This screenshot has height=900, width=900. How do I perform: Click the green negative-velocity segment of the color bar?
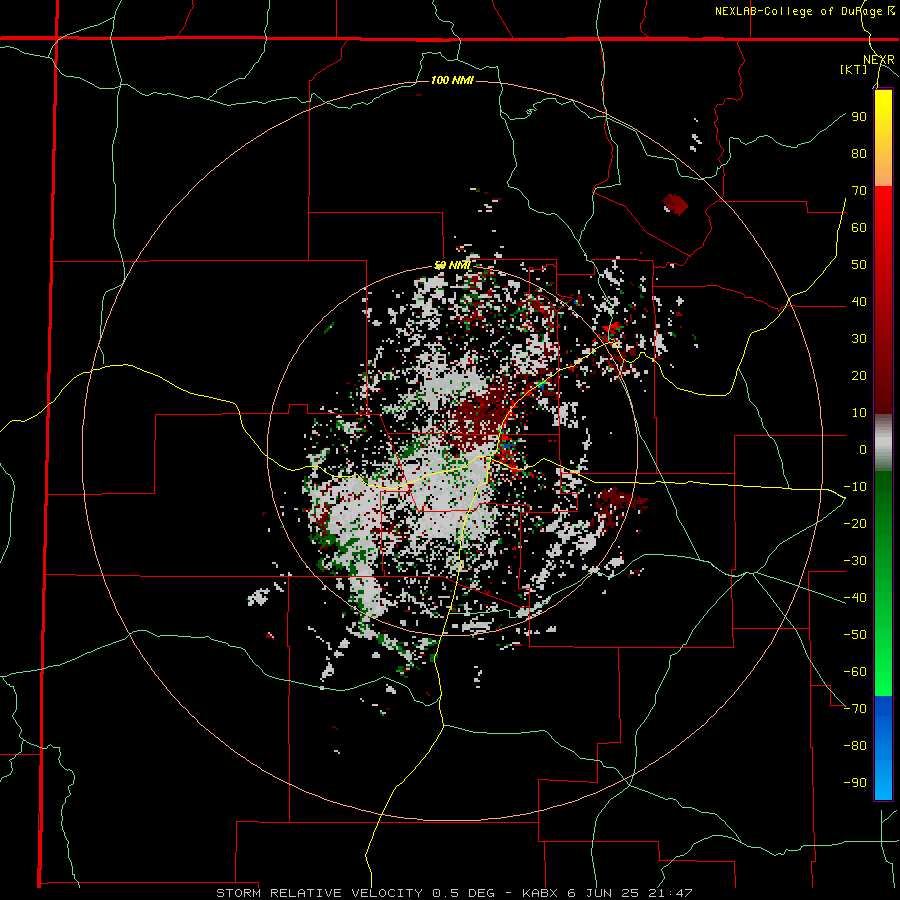(x=883, y=583)
